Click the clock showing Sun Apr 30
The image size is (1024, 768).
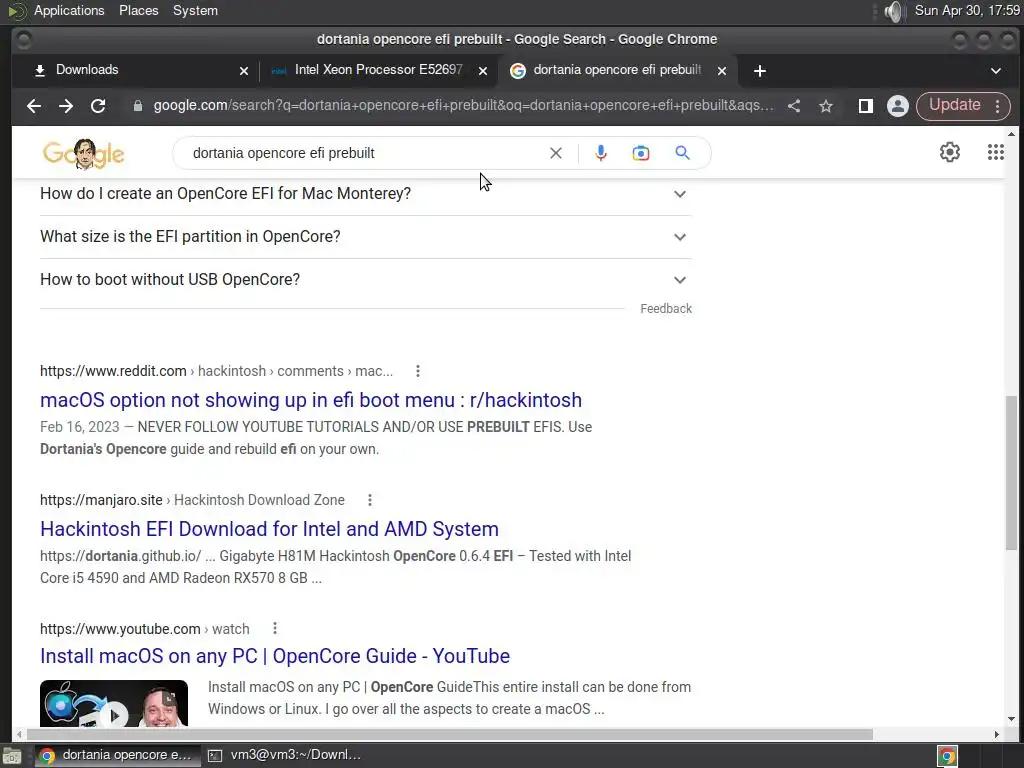click(967, 10)
